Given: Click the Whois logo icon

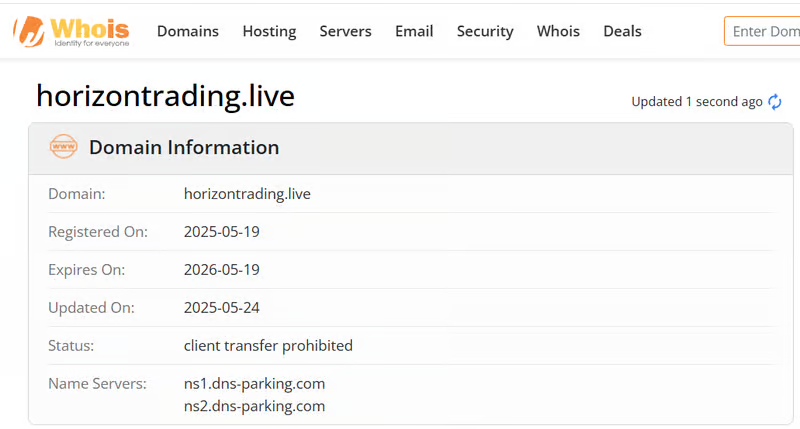Looking at the screenshot, I should tap(30, 31).
